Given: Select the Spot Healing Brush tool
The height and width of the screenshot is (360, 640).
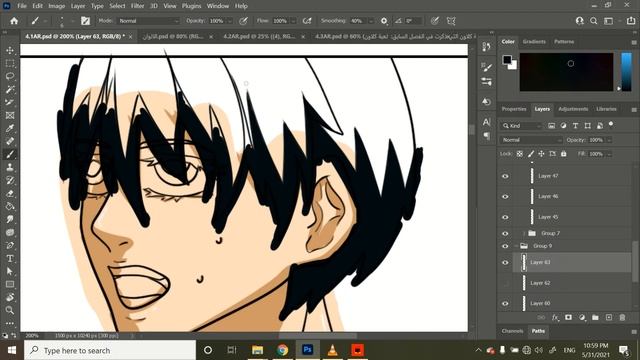Looking at the screenshot, I should (10, 142).
